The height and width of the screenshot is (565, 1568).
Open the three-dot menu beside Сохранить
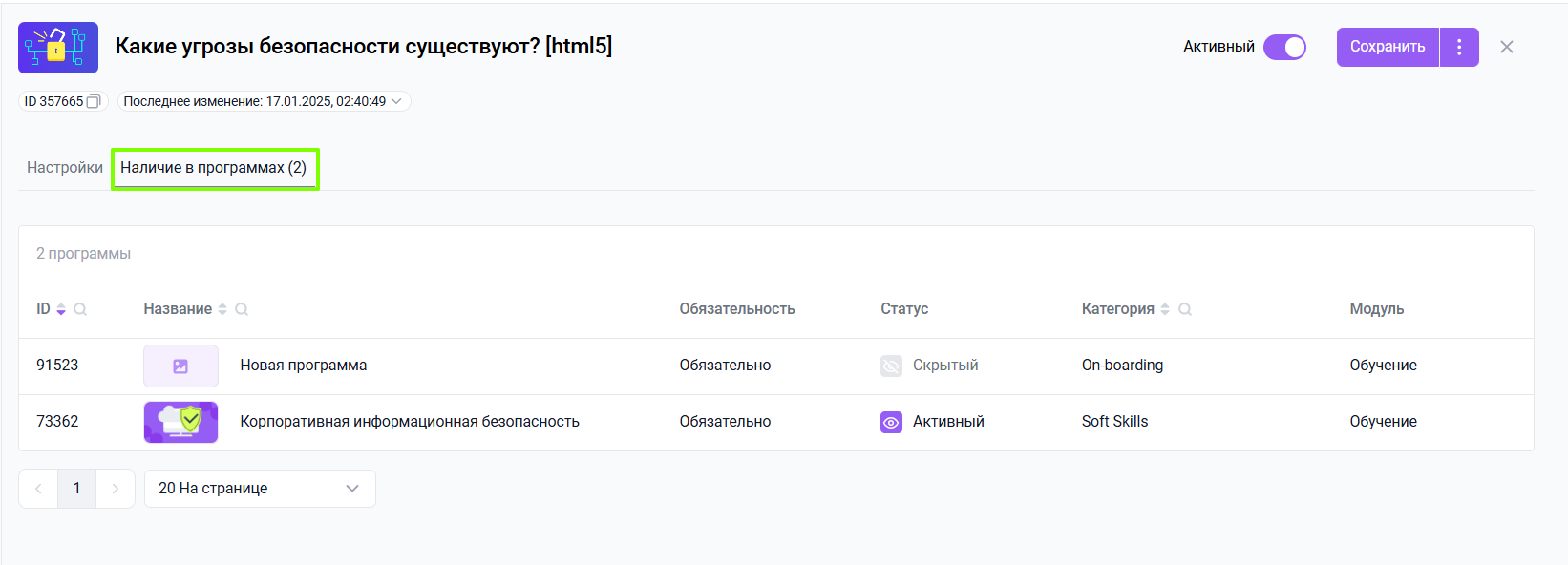pos(1459,47)
